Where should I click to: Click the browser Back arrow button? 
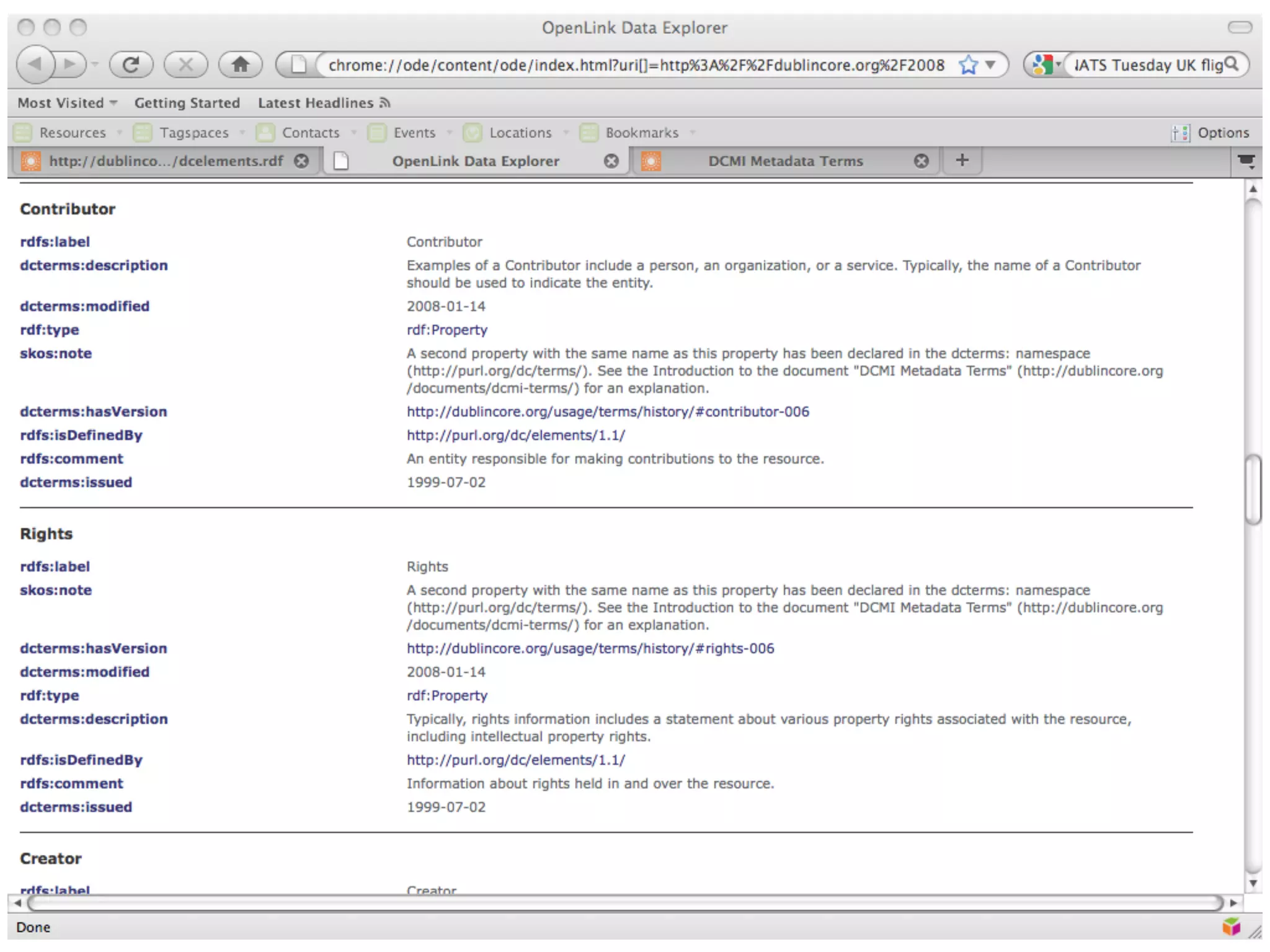pyautogui.click(x=35, y=64)
